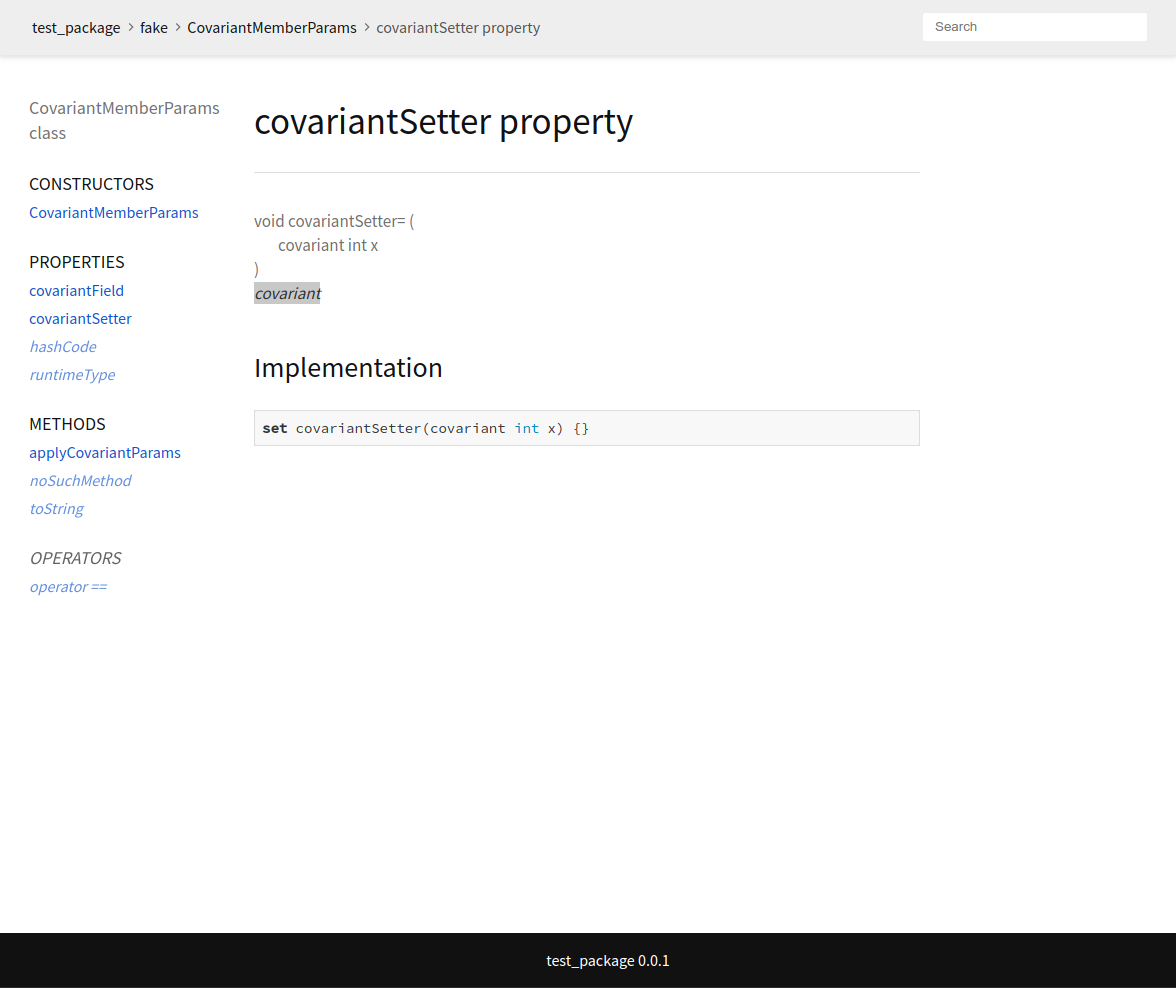
Task: Focus the Search input field
Action: coord(1034,27)
